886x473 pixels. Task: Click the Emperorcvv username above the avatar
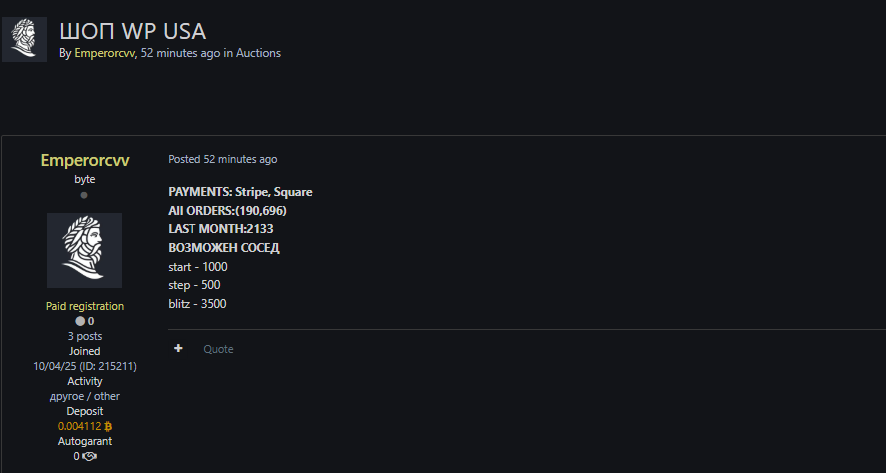(84, 160)
